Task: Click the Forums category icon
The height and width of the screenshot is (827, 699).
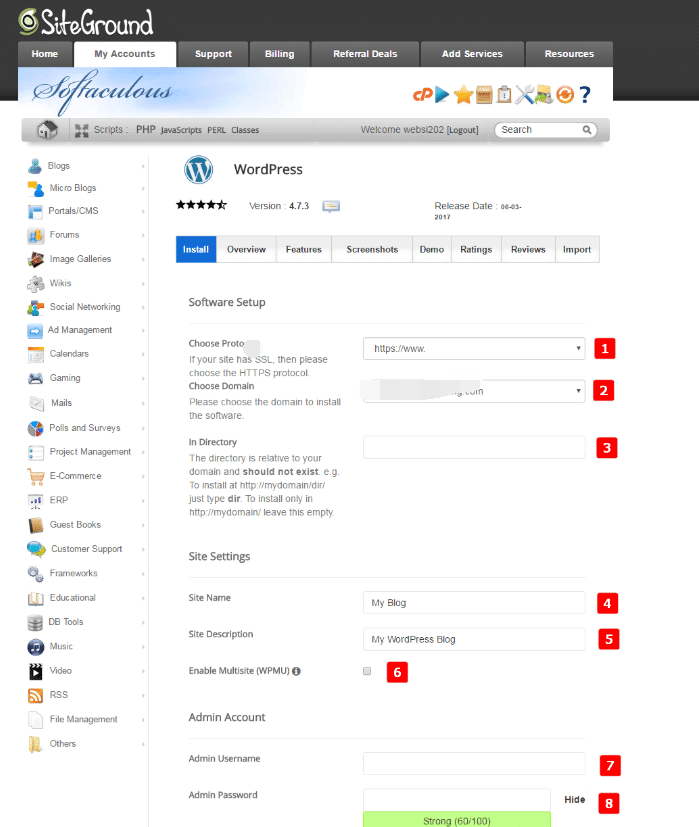Action: (35, 235)
